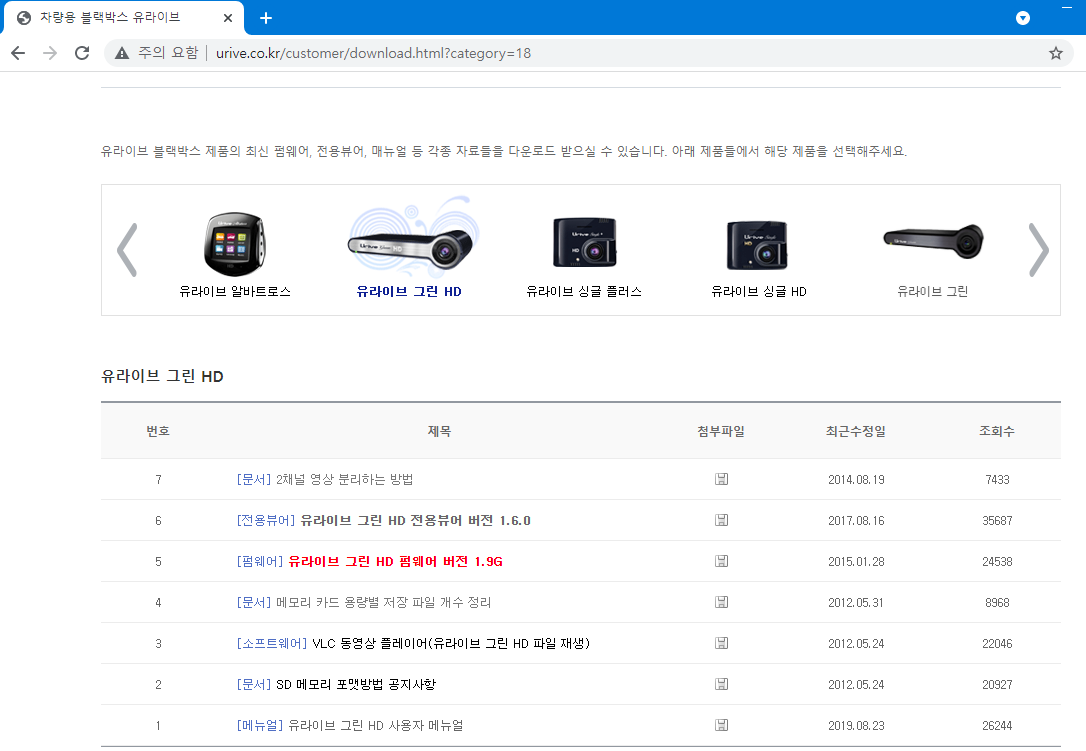Show next products with right carousel arrow
Screen dimensions: 1086x751
1039,250
